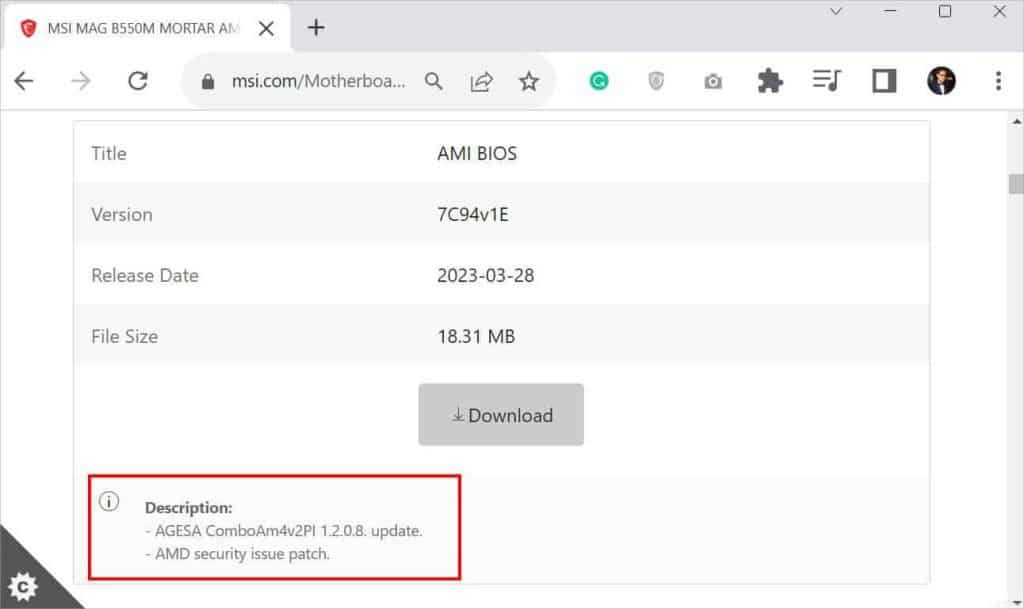Click the camera screenshot extension icon
Viewport: 1024px width, 609px height.
click(x=713, y=81)
